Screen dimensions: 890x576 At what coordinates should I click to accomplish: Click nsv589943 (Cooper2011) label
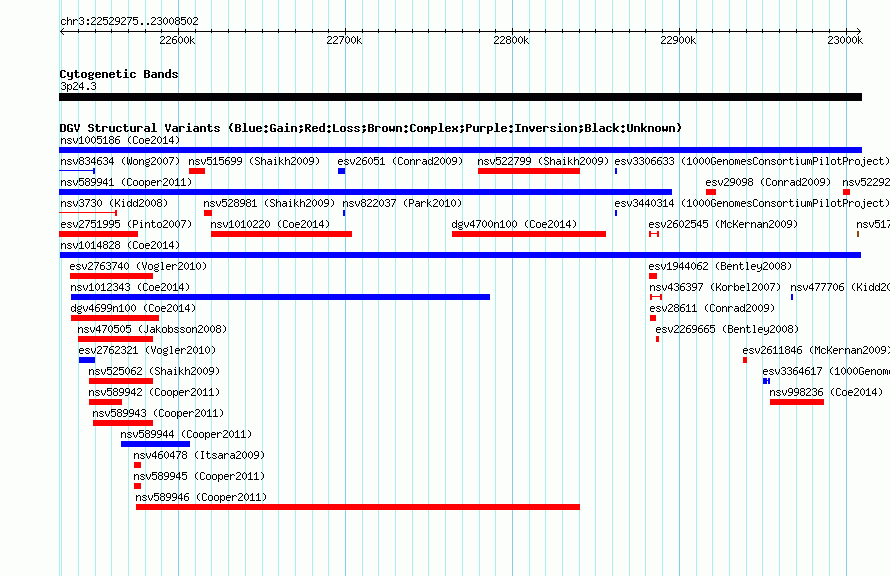(x=158, y=413)
